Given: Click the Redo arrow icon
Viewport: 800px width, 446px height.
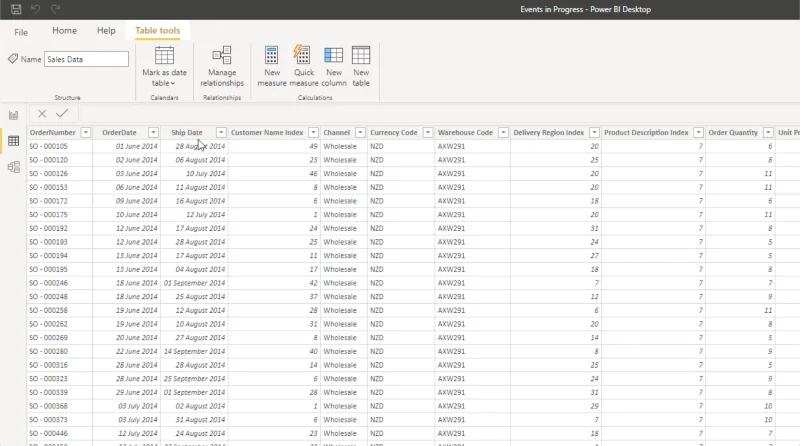Looking at the screenshot, I should tap(55, 9).
